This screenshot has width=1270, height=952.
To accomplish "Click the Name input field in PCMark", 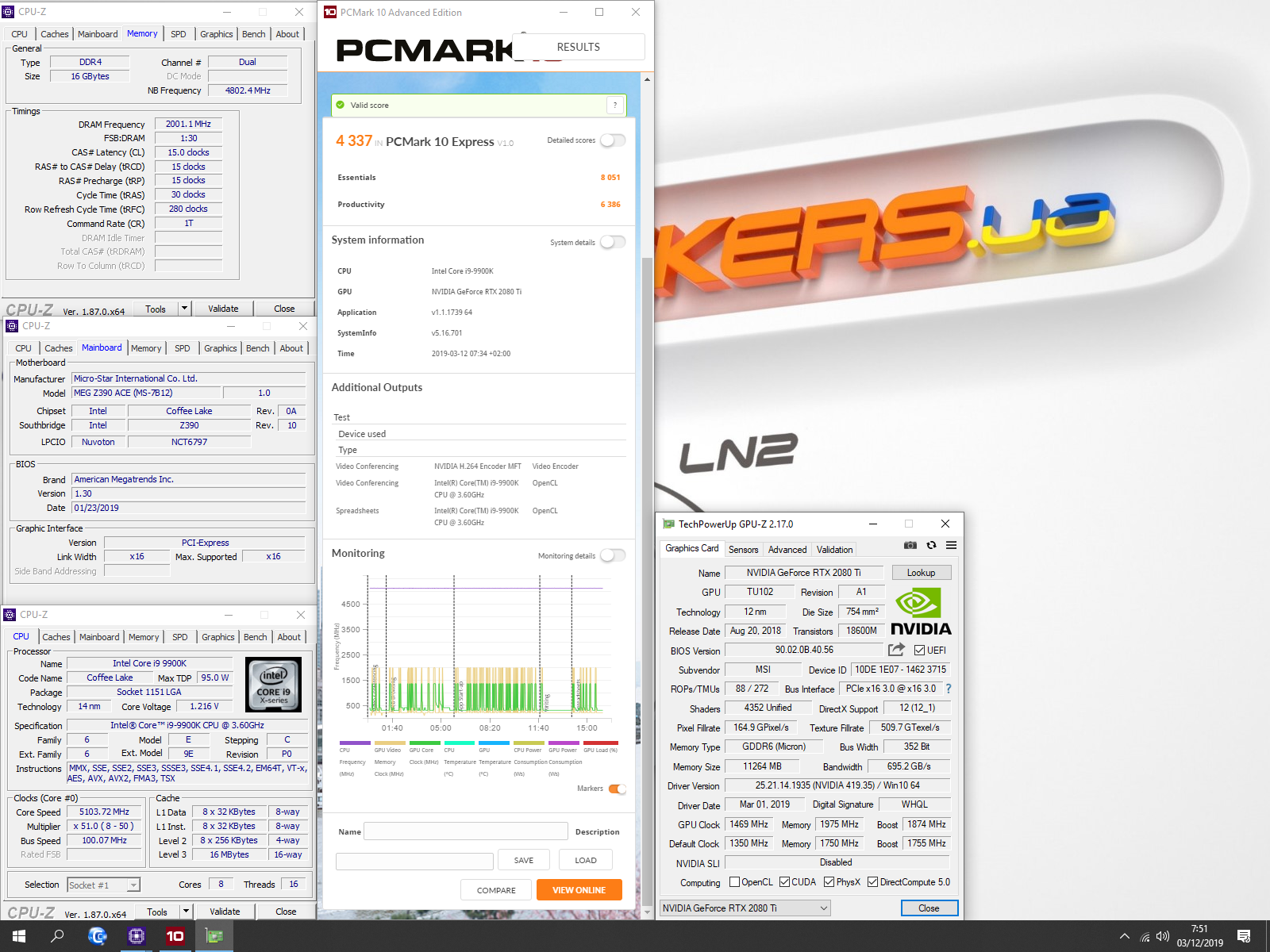I will pos(466,831).
